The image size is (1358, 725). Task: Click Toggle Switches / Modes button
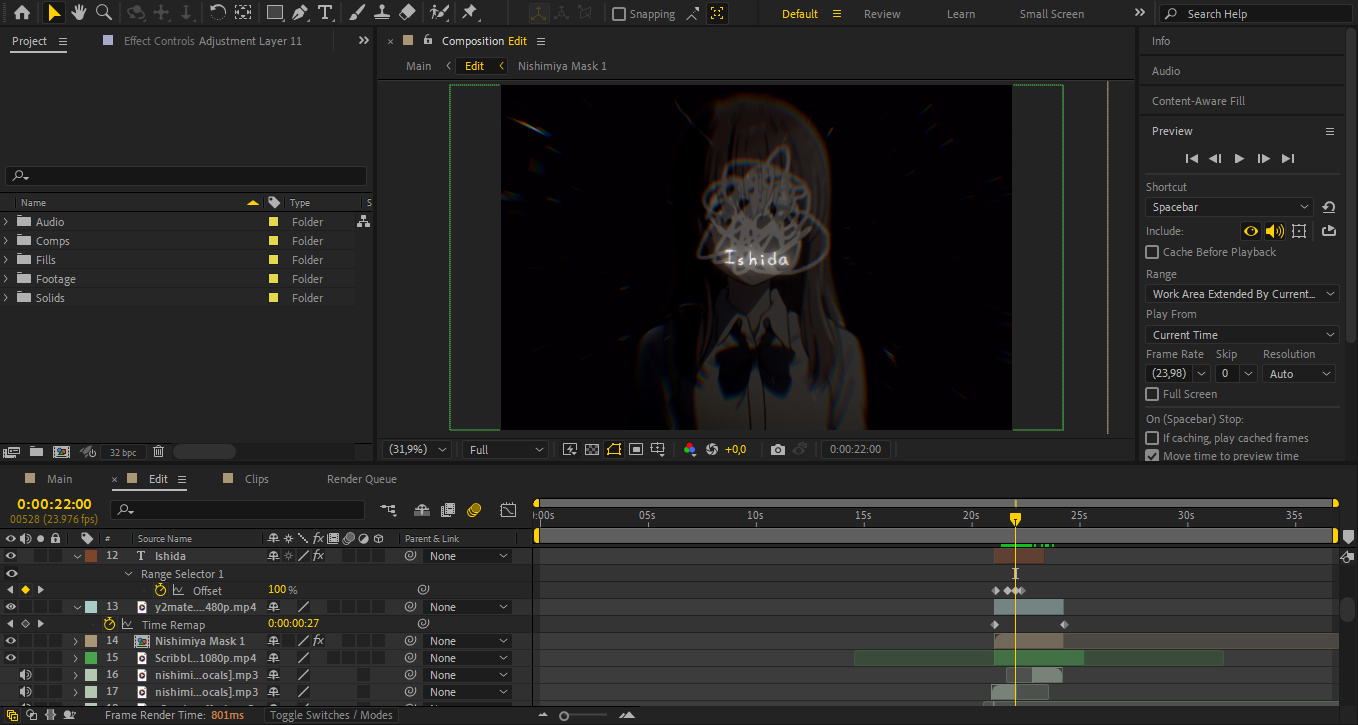331,715
